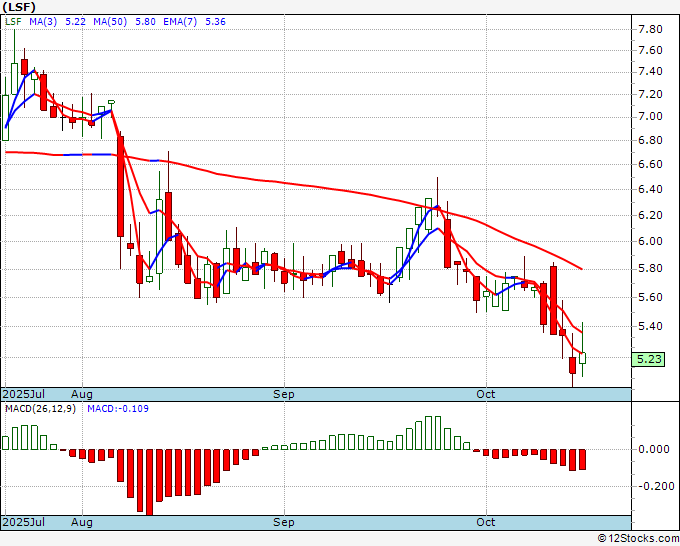Click the Aug label on MACD axis
The height and width of the screenshot is (546, 680).
tap(82, 522)
